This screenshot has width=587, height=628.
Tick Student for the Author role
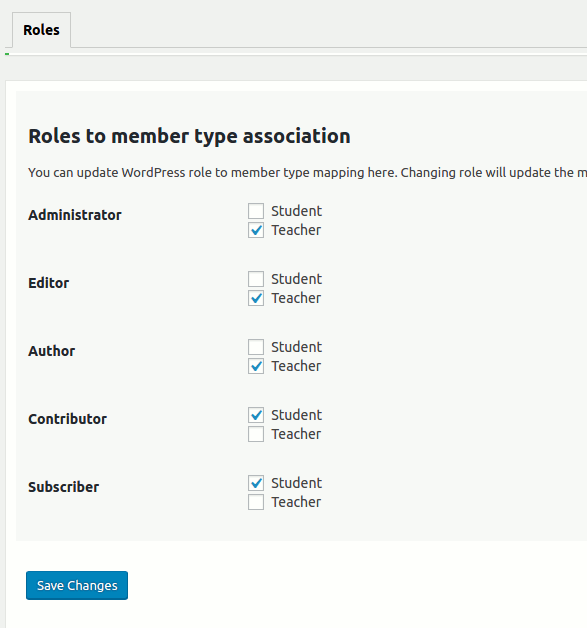256,347
